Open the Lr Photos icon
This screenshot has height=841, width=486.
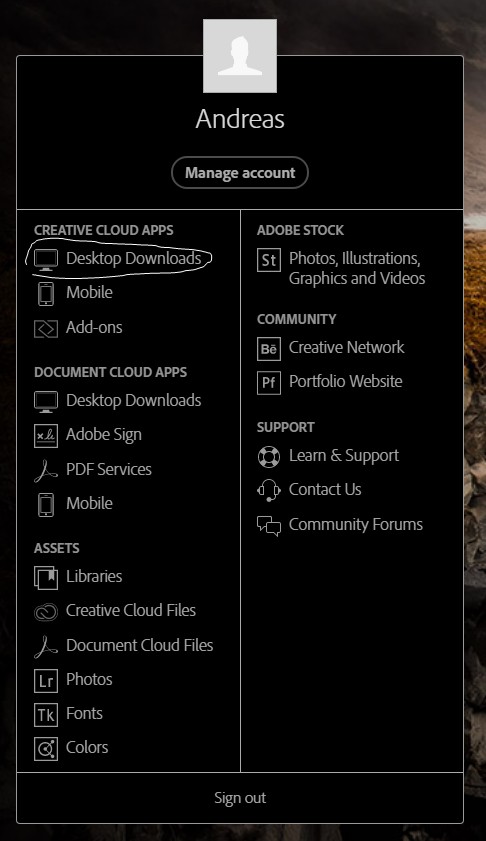pyautogui.click(x=46, y=681)
